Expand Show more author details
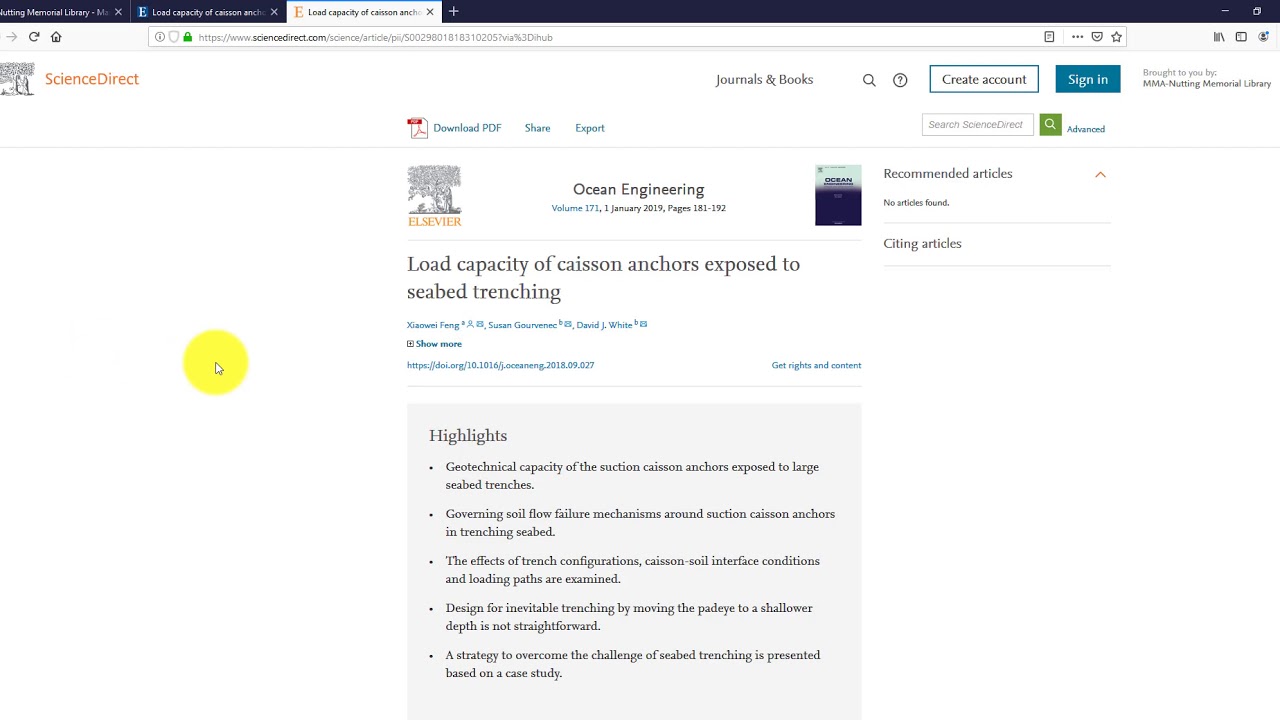The width and height of the screenshot is (1280, 720). (434, 344)
